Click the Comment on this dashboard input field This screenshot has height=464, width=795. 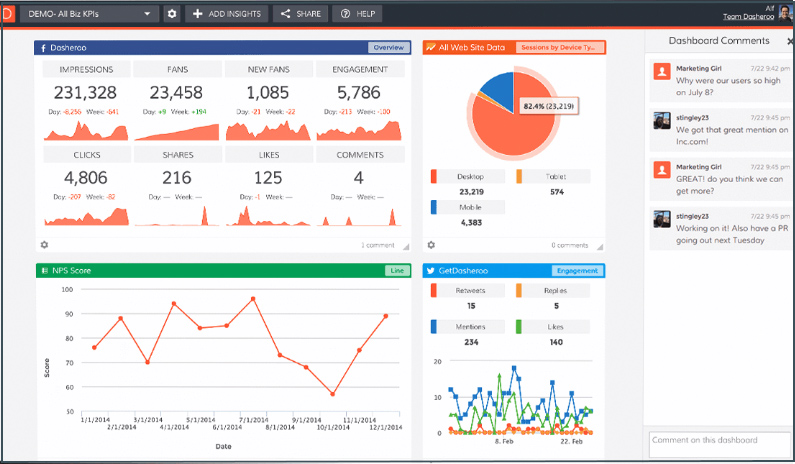[716, 441]
